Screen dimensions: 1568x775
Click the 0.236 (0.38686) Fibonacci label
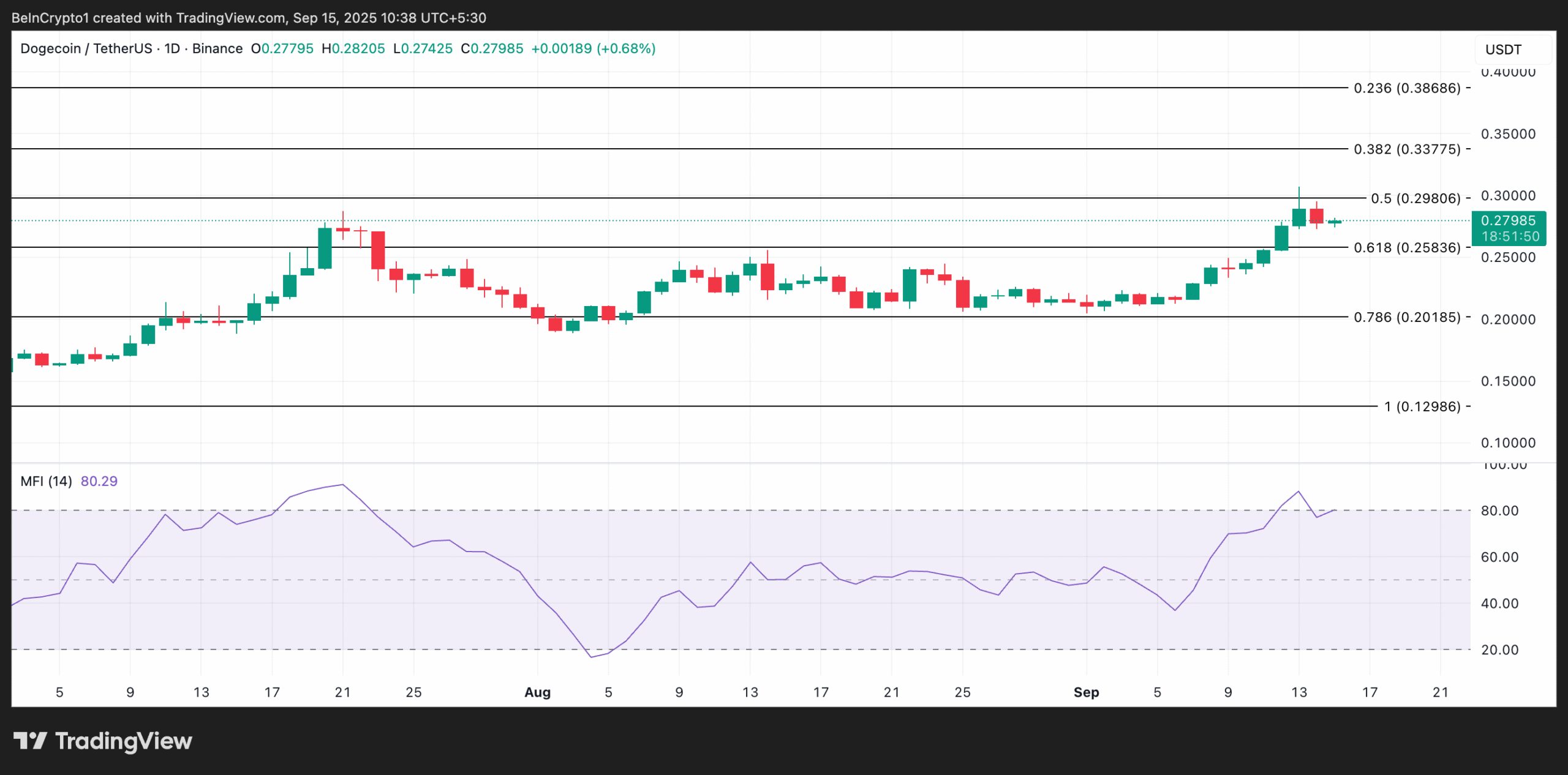(1409, 88)
